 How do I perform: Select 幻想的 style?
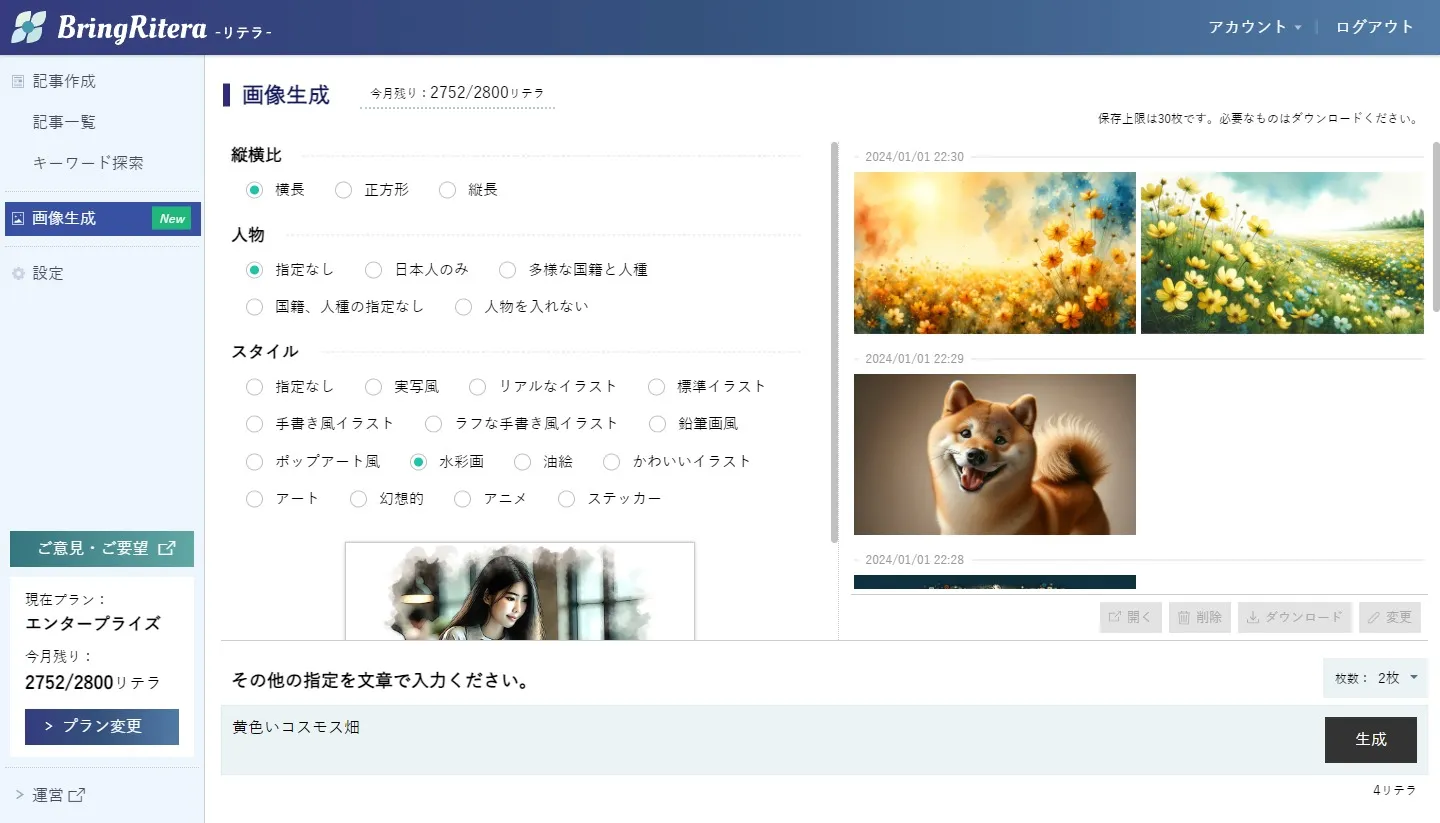(x=358, y=498)
